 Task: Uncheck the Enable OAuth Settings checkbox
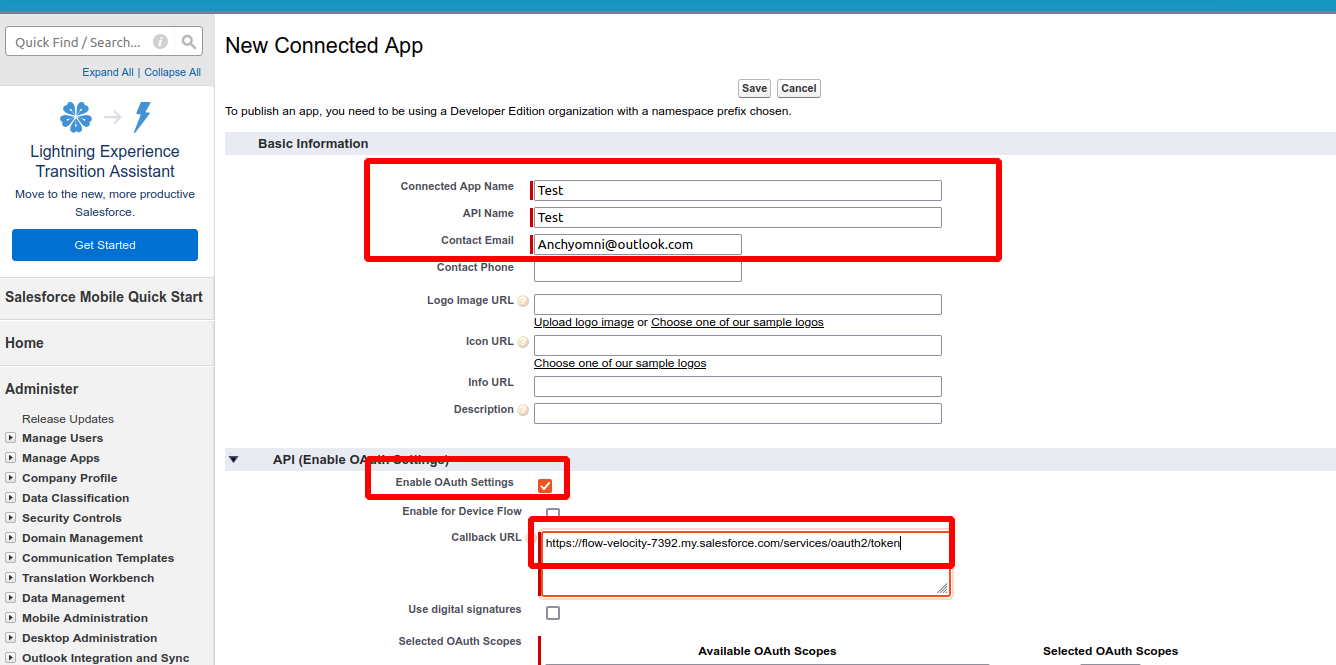545,486
